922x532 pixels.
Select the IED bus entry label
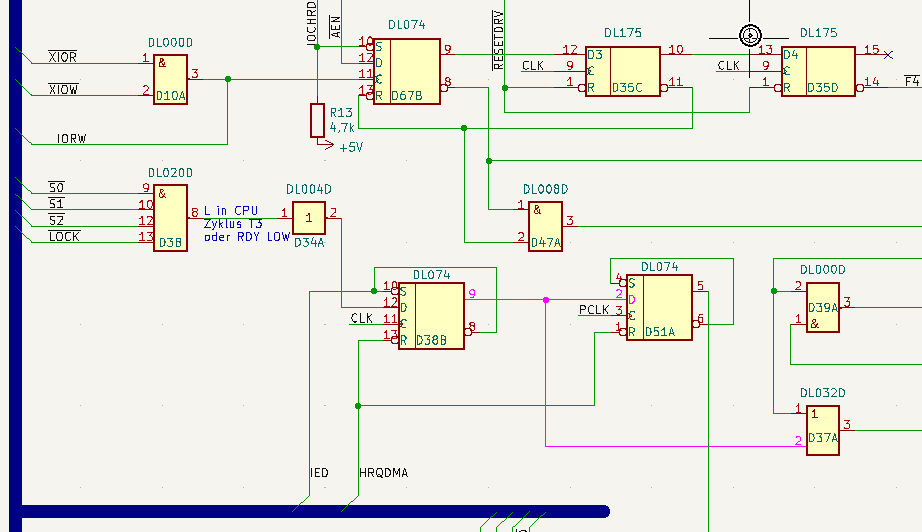pos(319,473)
